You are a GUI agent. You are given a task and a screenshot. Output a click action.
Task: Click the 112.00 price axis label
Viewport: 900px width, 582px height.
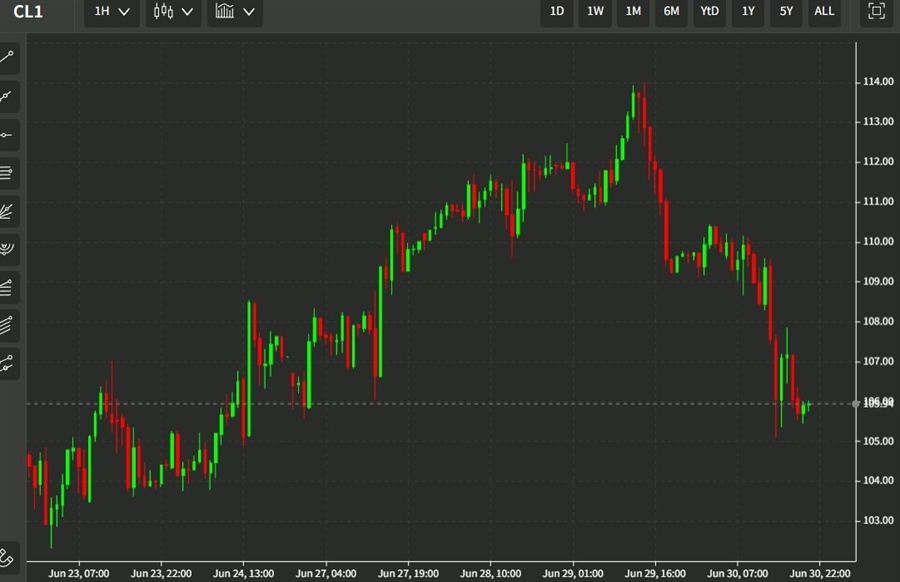pyautogui.click(x=878, y=162)
